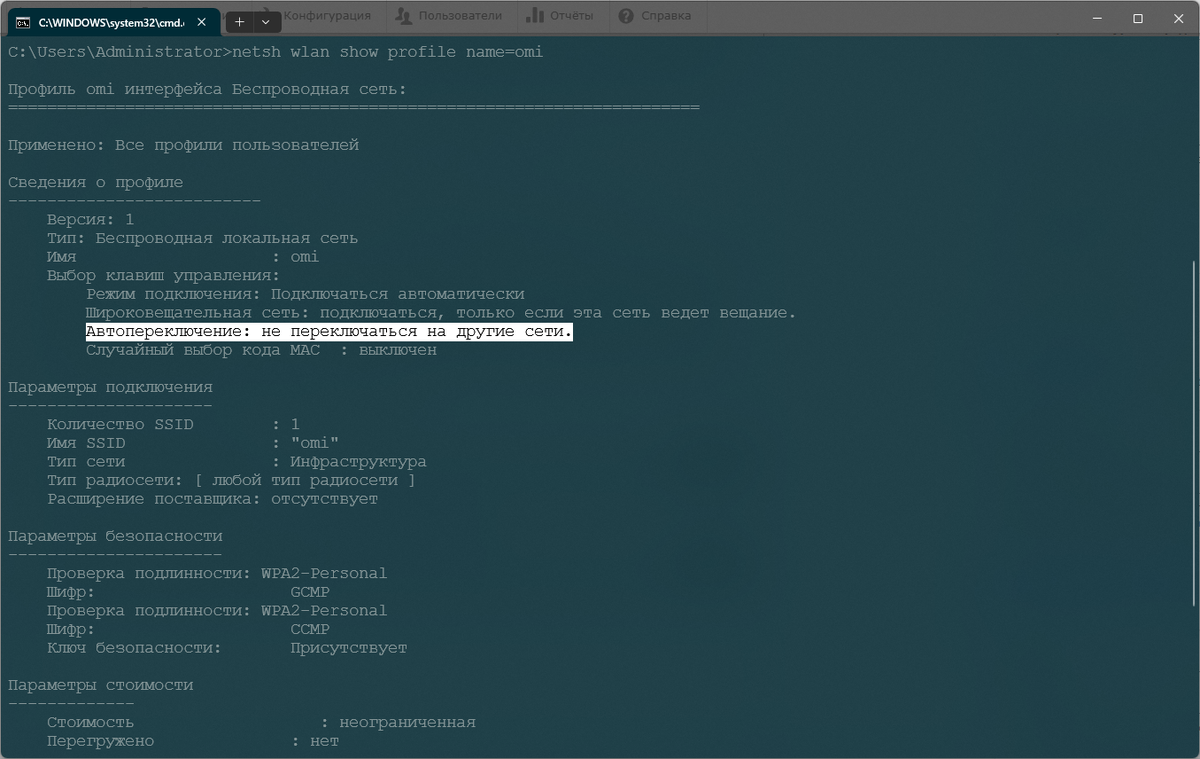This screenshot has height=759, width=1200.
Task: Click the 'Применено: Все профили пользователей' line
Action: pos(183,145)
